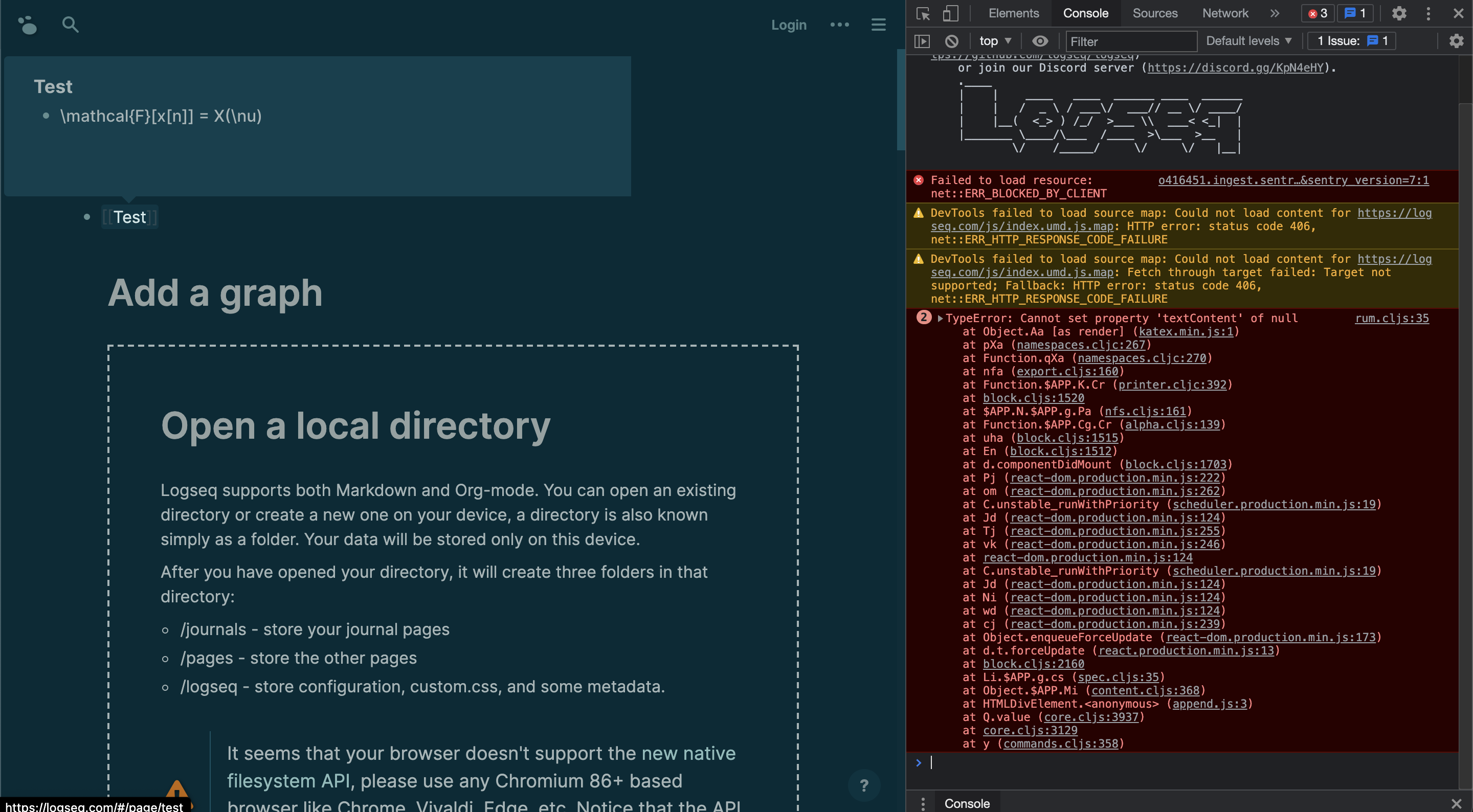1473x812 pixels.
Task: Open the help question mark button
Action: tap(864, 785)
